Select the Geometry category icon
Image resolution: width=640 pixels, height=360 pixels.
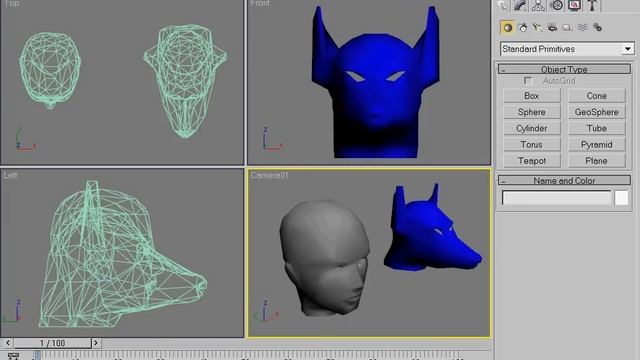507,28
